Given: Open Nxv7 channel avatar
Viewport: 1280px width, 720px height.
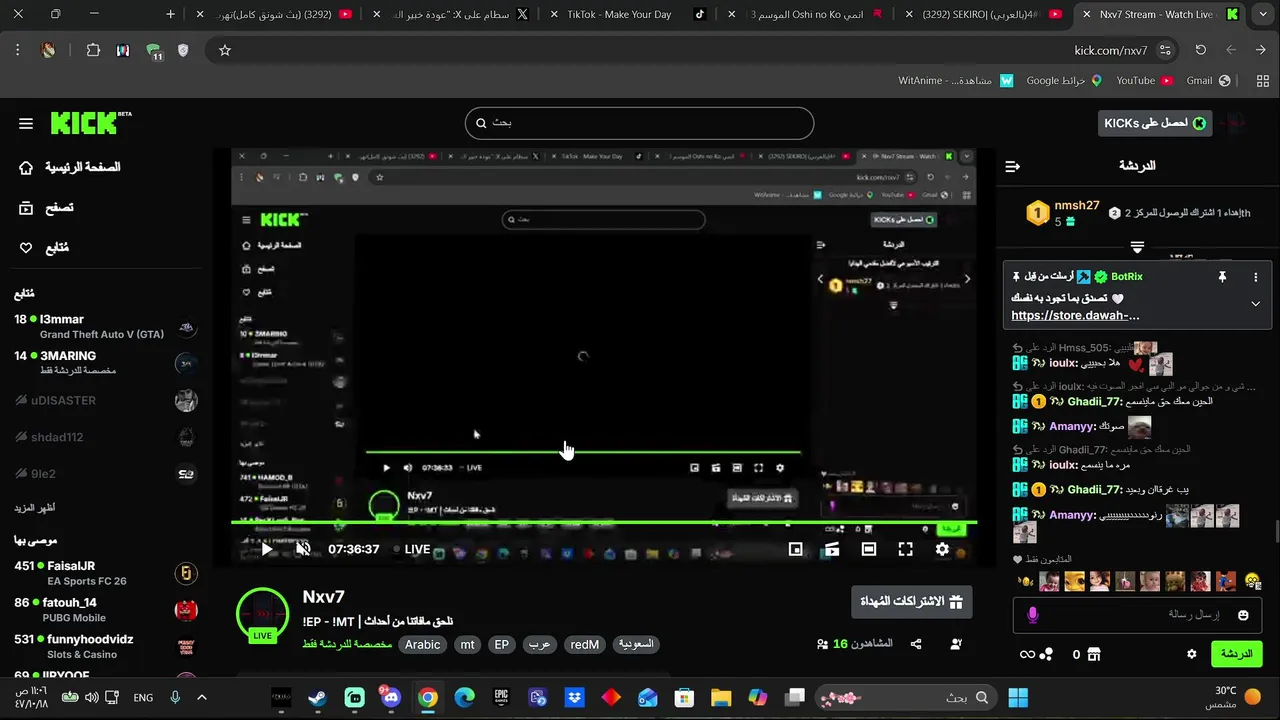Looking at the screenshot, I should click(262, 614).
